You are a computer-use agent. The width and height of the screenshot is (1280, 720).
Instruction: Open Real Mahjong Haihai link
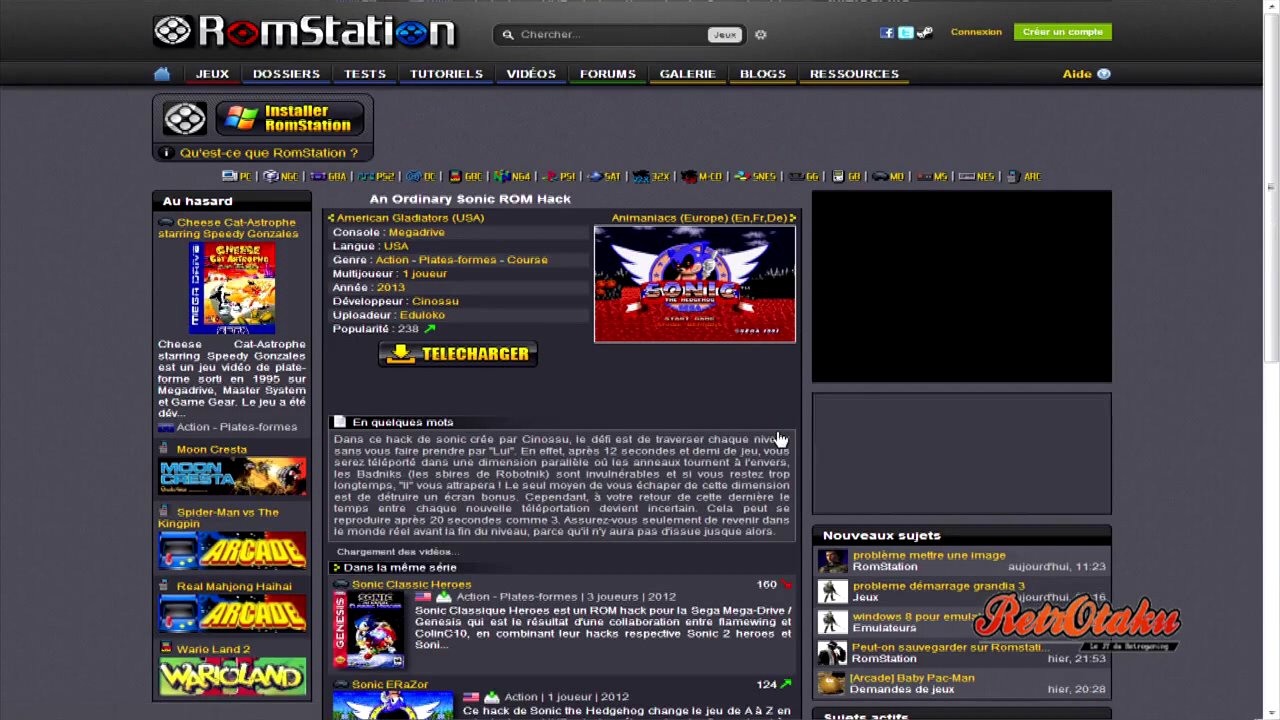point(234,587)
